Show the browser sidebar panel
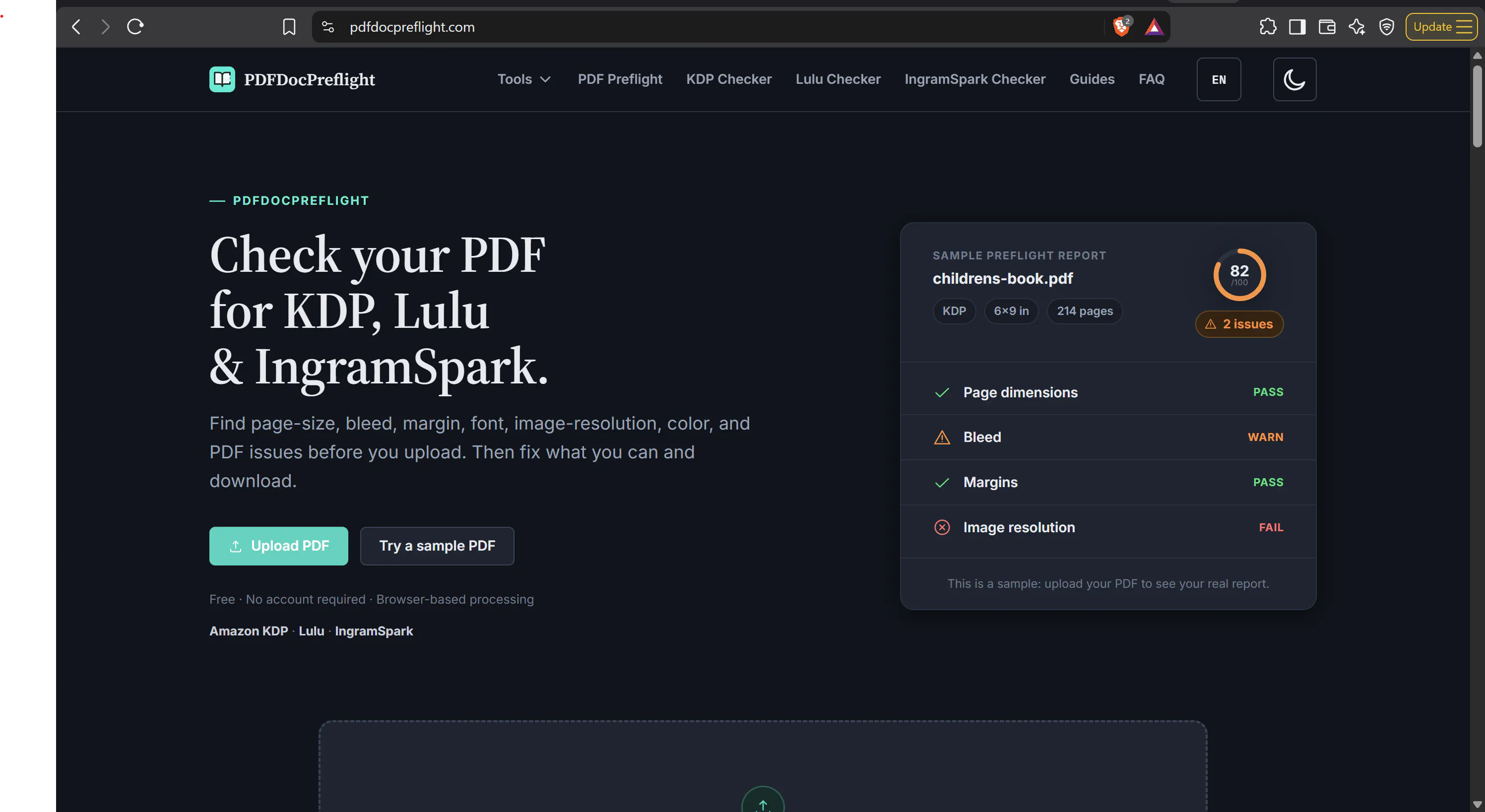 (x=1297, y=26)
